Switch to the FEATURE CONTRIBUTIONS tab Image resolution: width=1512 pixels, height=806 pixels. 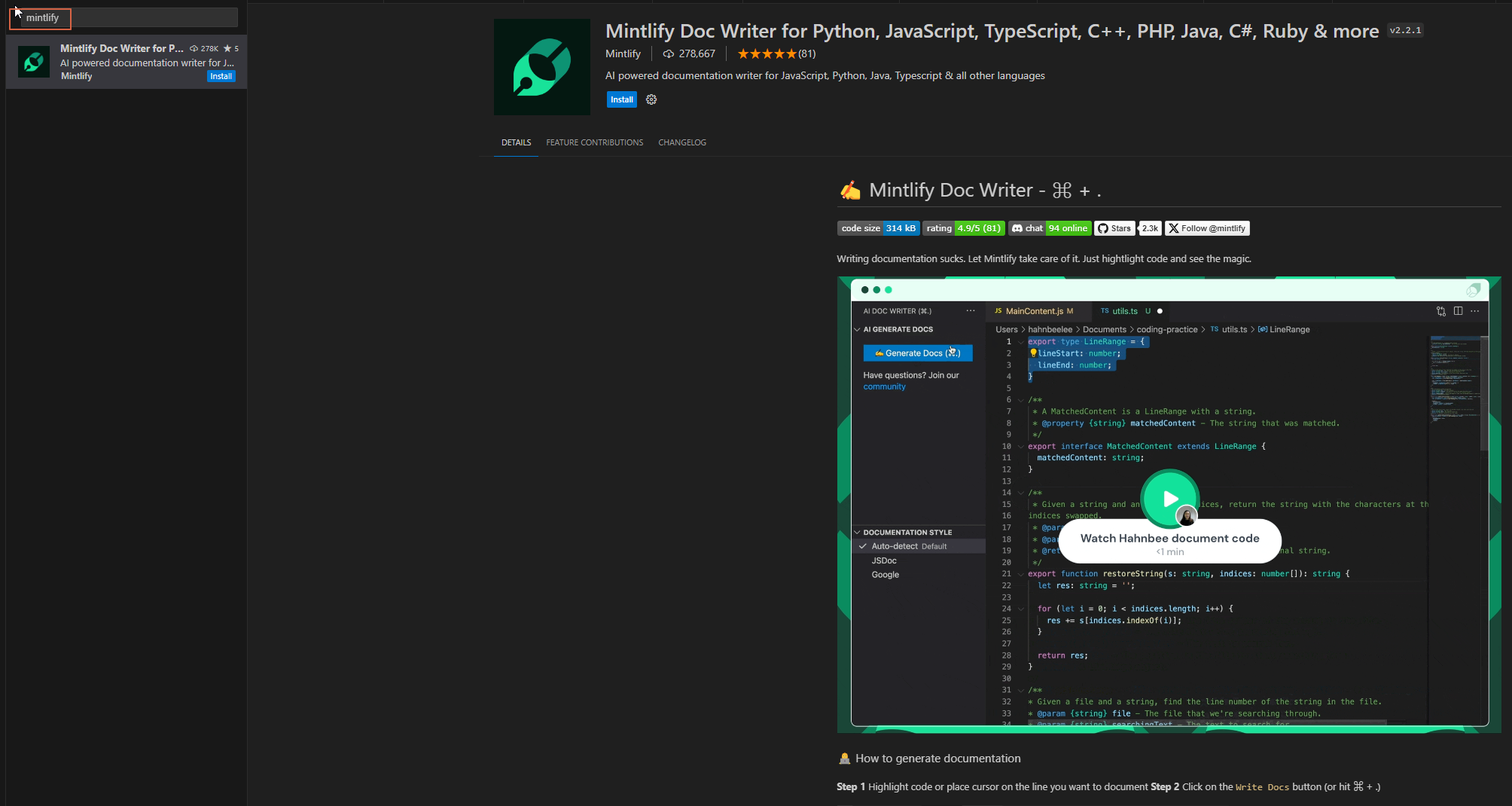tap(594, 142)
